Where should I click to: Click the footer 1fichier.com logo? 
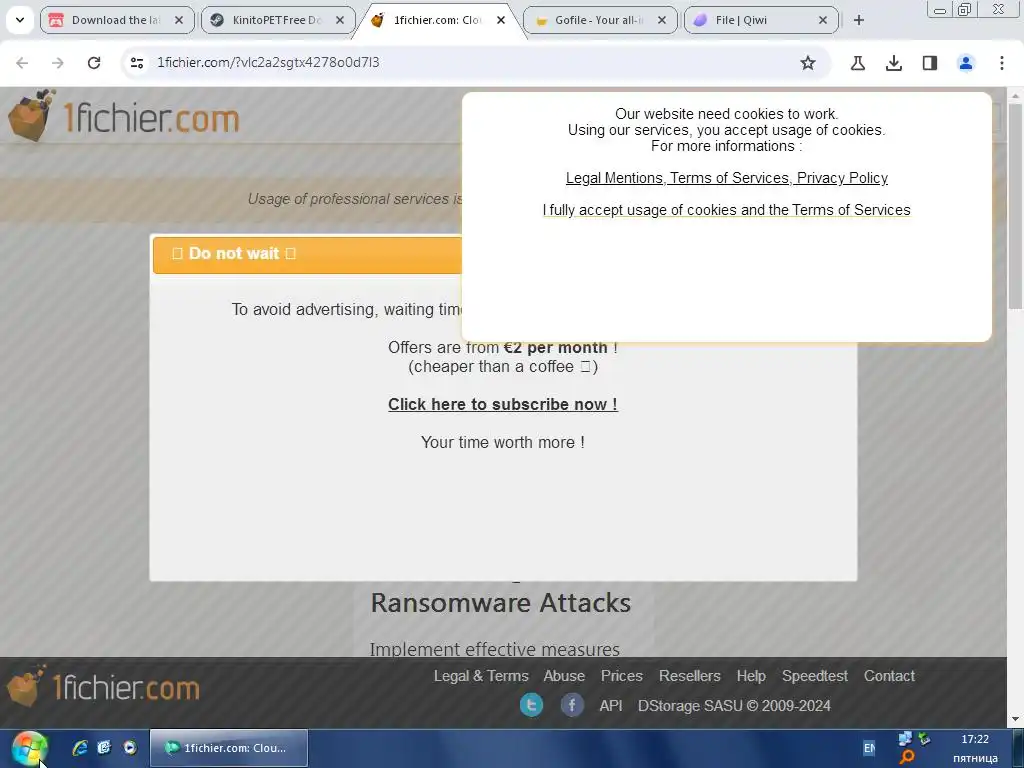point(103,687)
